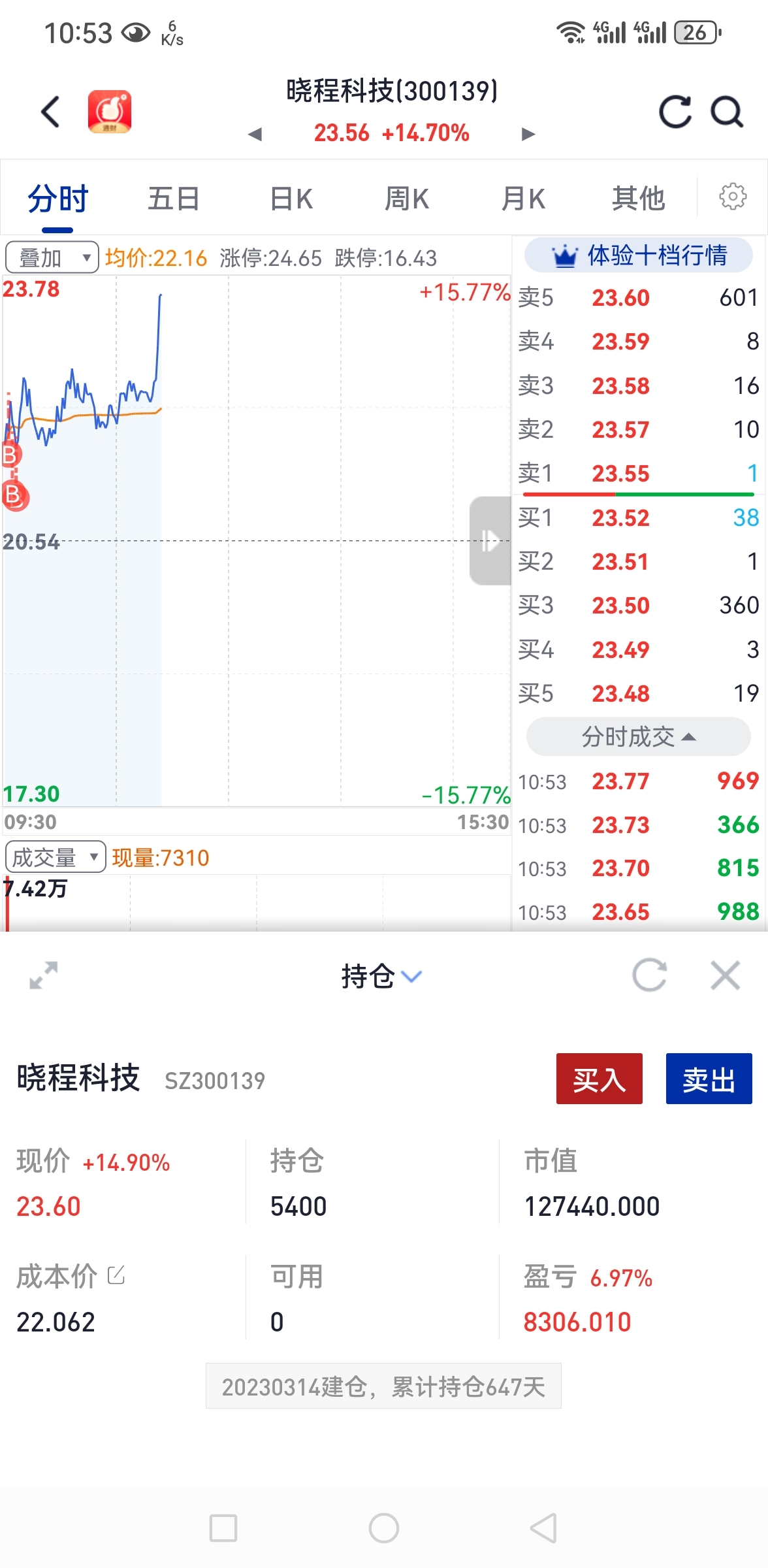Tap the blue 卖出 button
This screenshot has width=768, height=1568.
(709, 1079)
